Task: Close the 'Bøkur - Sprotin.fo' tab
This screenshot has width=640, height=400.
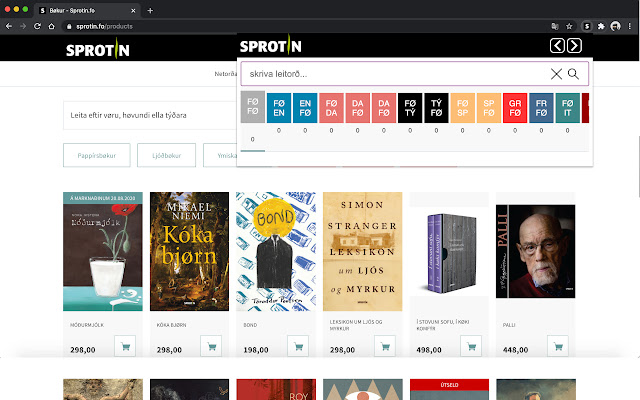Action: pyautogui.click(x=133, y=11)
